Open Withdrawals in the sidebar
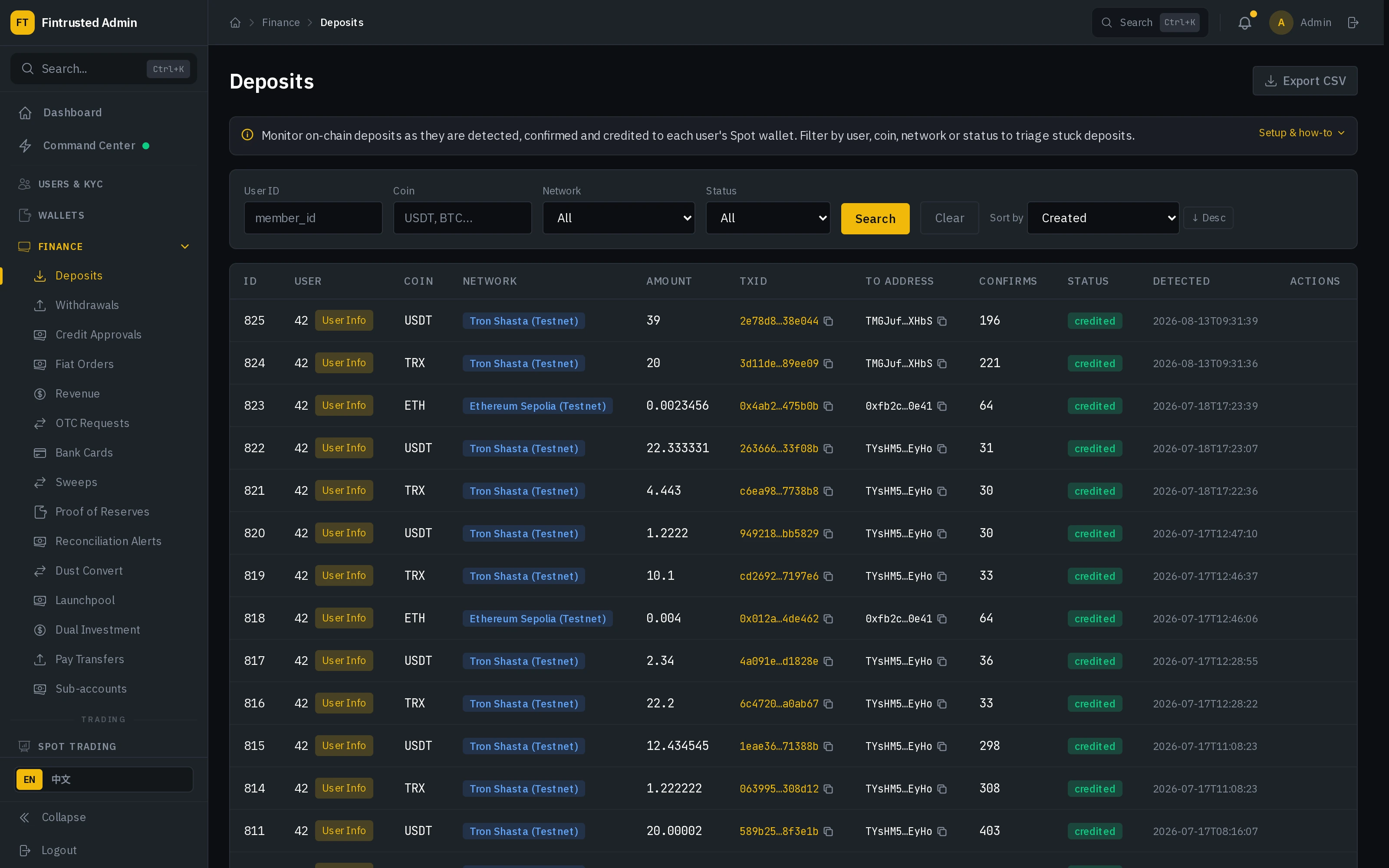The image size is (1389, 868). (87, 305)
